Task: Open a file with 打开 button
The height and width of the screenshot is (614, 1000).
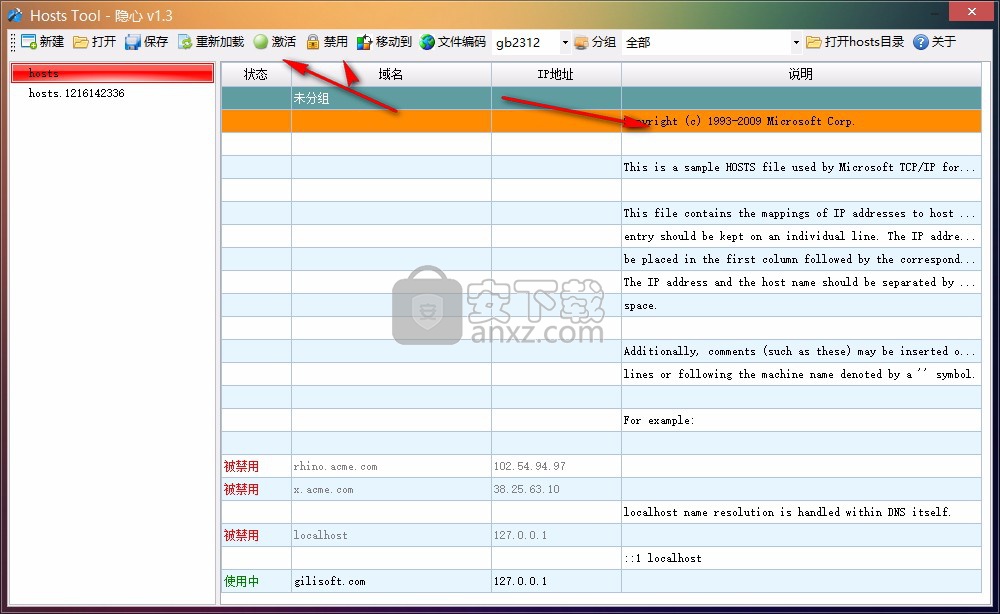Action: (x=94, y=42)
